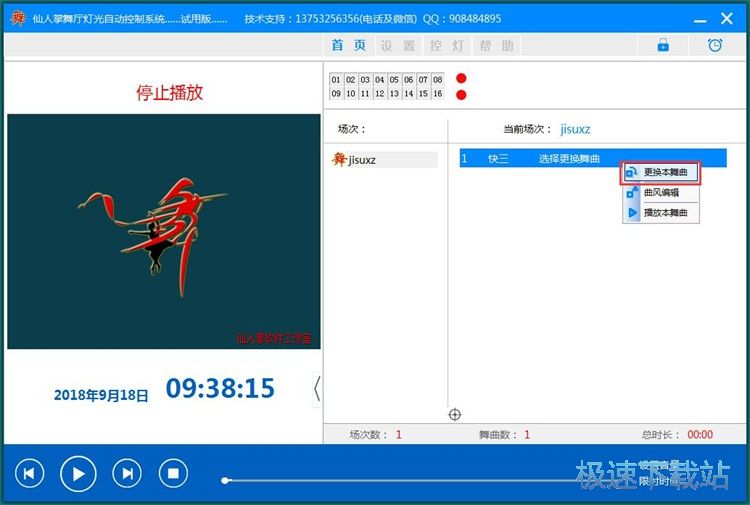Open the 设置 tab
This screenshot has width=750, height=505.
[x=397, y=45]
